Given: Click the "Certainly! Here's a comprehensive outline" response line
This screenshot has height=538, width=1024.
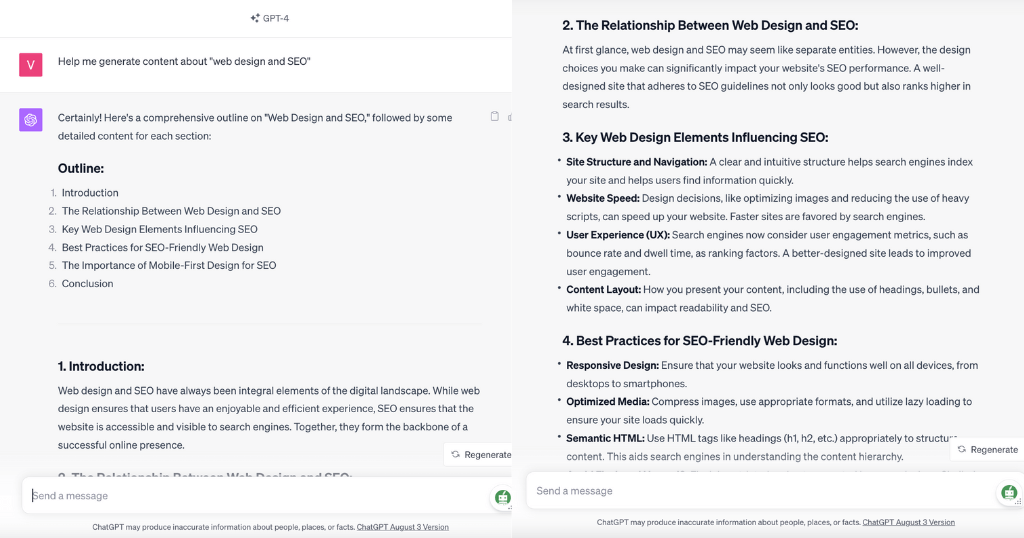Looking at the screenshot, I should (255, 127).
